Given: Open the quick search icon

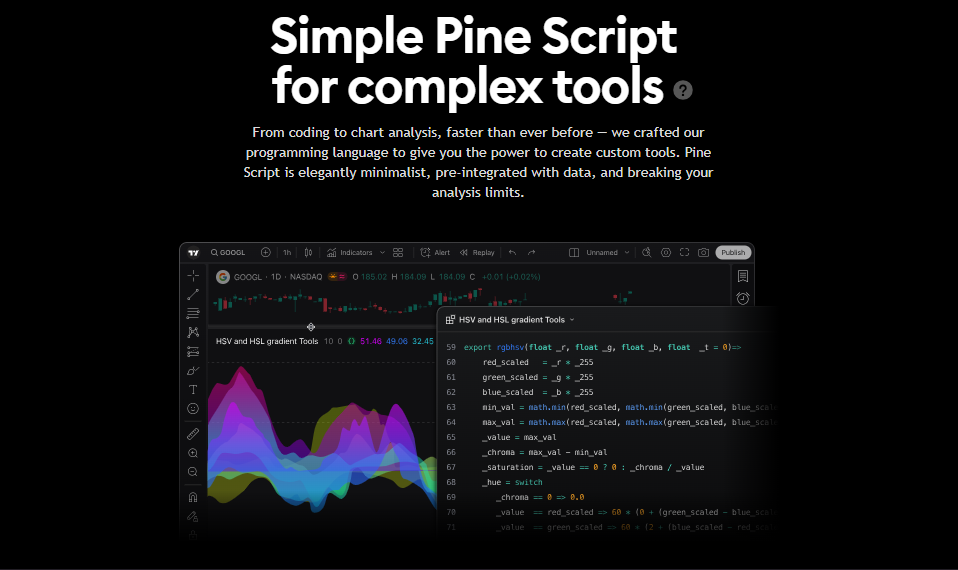Looking at the screenshot, I should tap(646, 252).
